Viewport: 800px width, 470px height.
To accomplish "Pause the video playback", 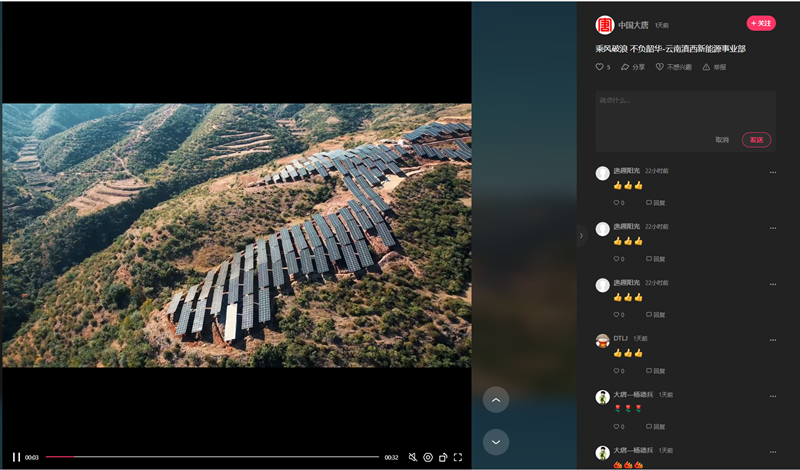I will [x=16, y=457].
